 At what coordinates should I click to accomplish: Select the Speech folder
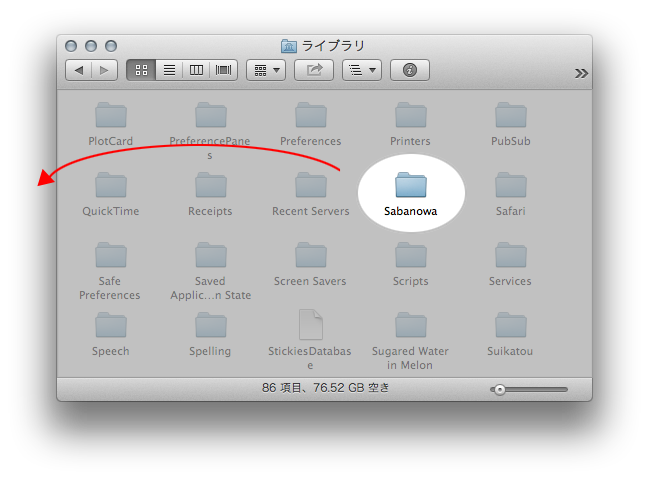click(x=111, y=325)
